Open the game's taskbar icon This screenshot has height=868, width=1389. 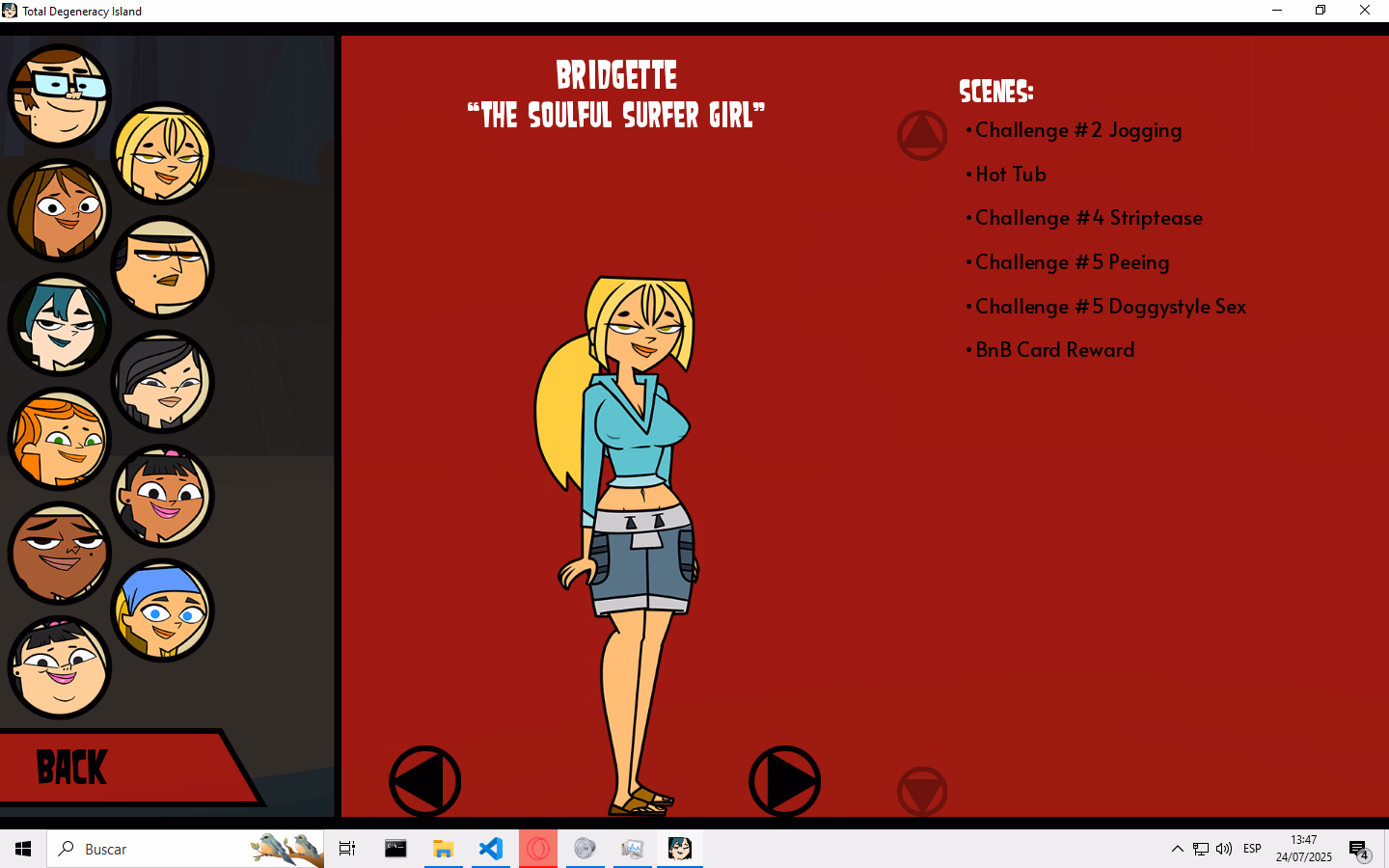(680, 849)
